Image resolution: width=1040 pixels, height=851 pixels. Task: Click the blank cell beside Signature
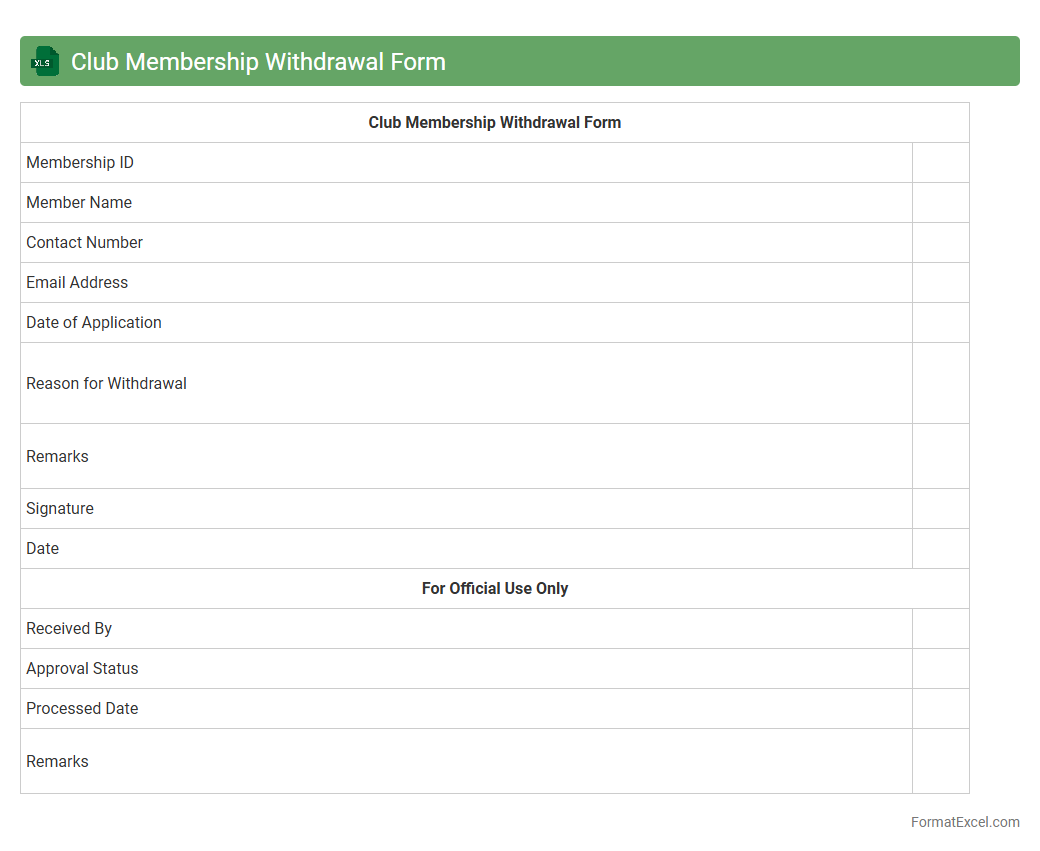[940, 509]
